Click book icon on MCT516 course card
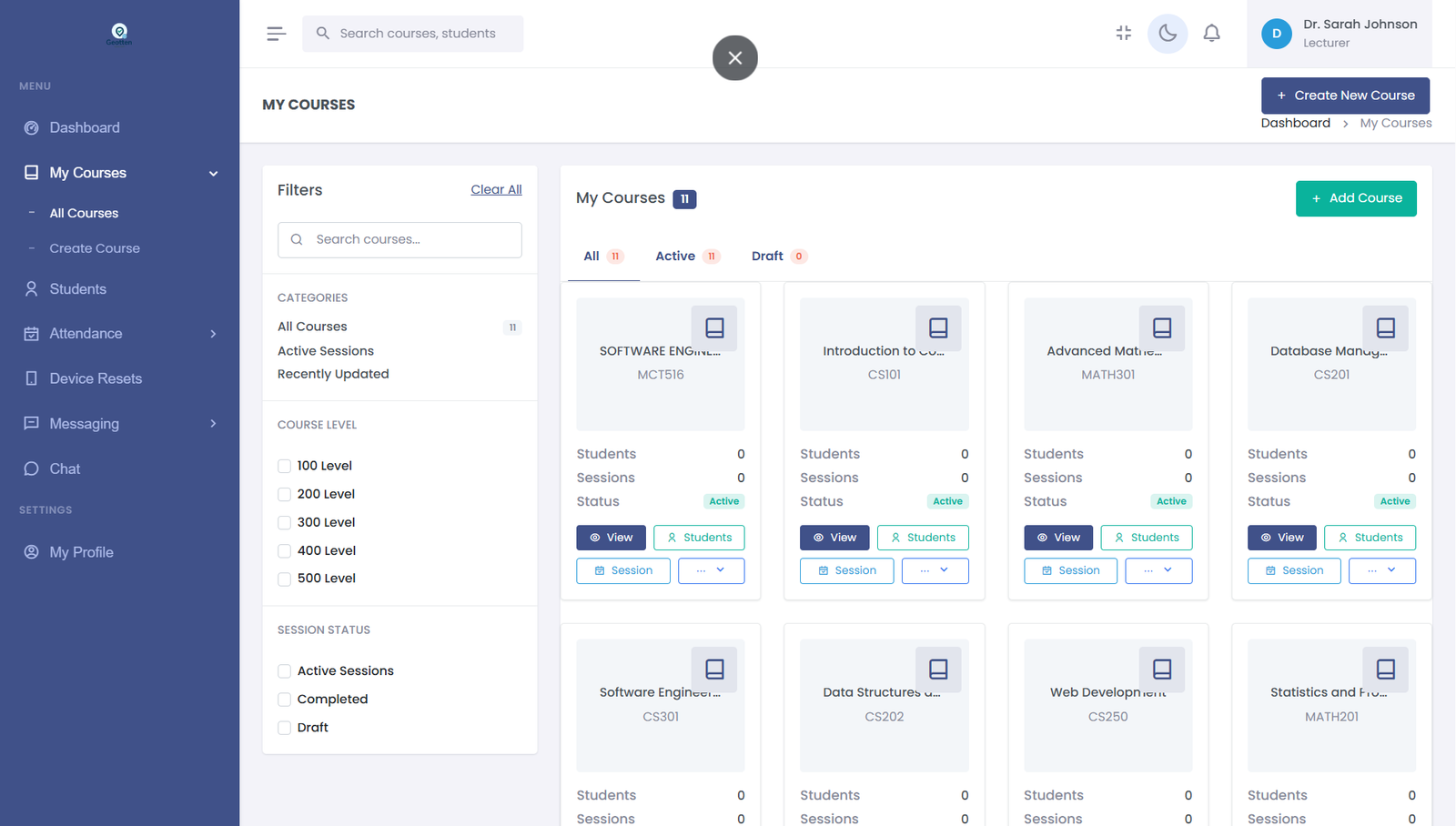 [x=714, y=327]
